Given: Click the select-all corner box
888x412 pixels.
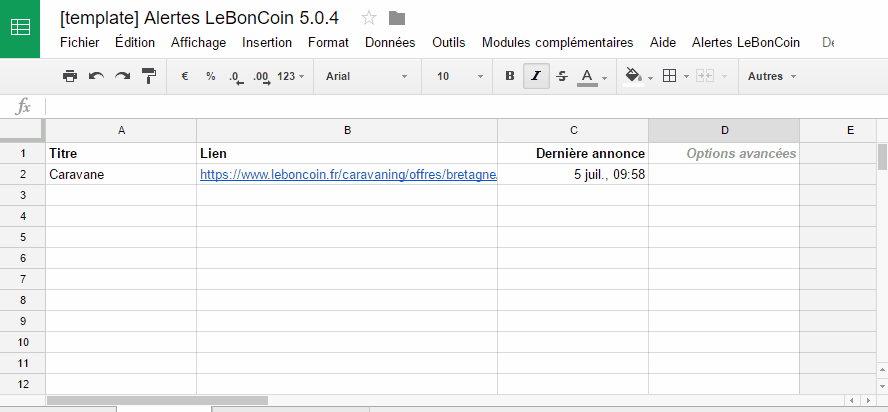Looking at the screenshot, I should [22, 130].
